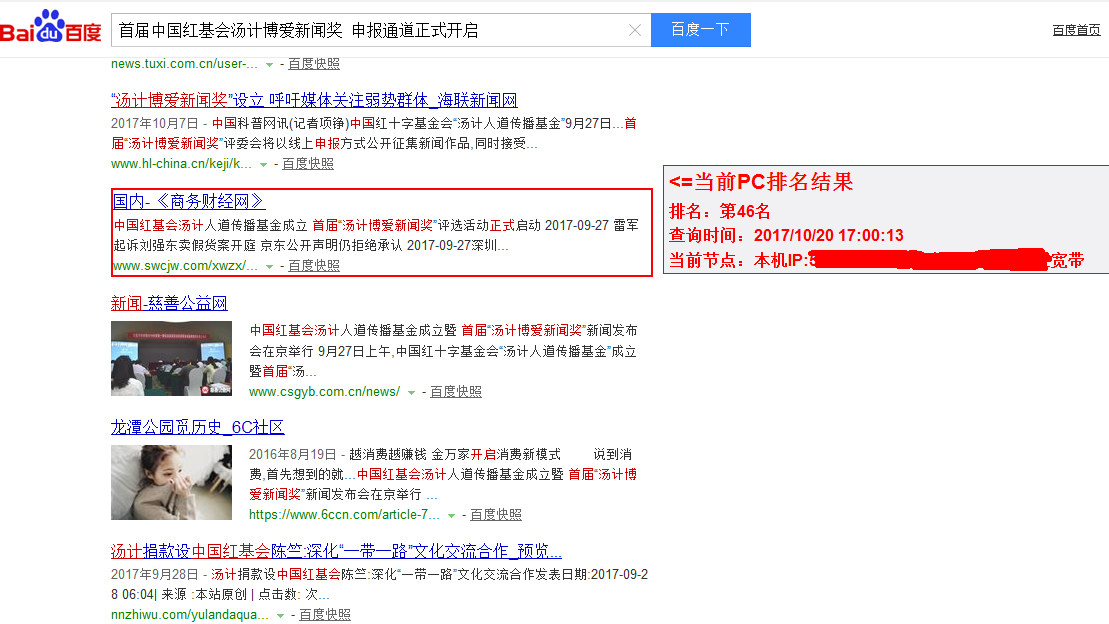
Task: Click the 2016年8月19日 date text
Action: click(292, 454)
